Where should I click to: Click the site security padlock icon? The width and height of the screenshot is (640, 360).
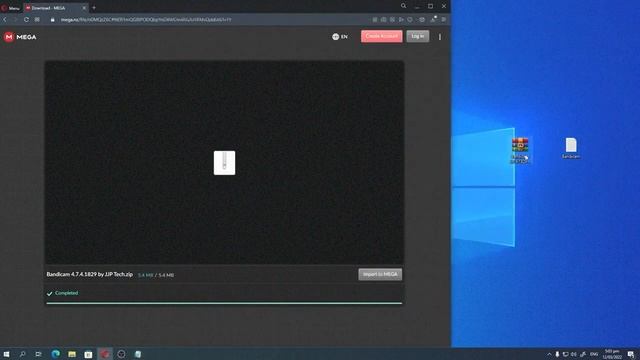pyautogui.click(x=52, y=20)
